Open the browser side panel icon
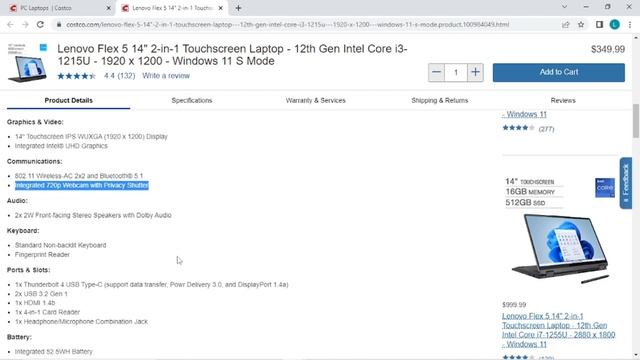 (599, 24)
